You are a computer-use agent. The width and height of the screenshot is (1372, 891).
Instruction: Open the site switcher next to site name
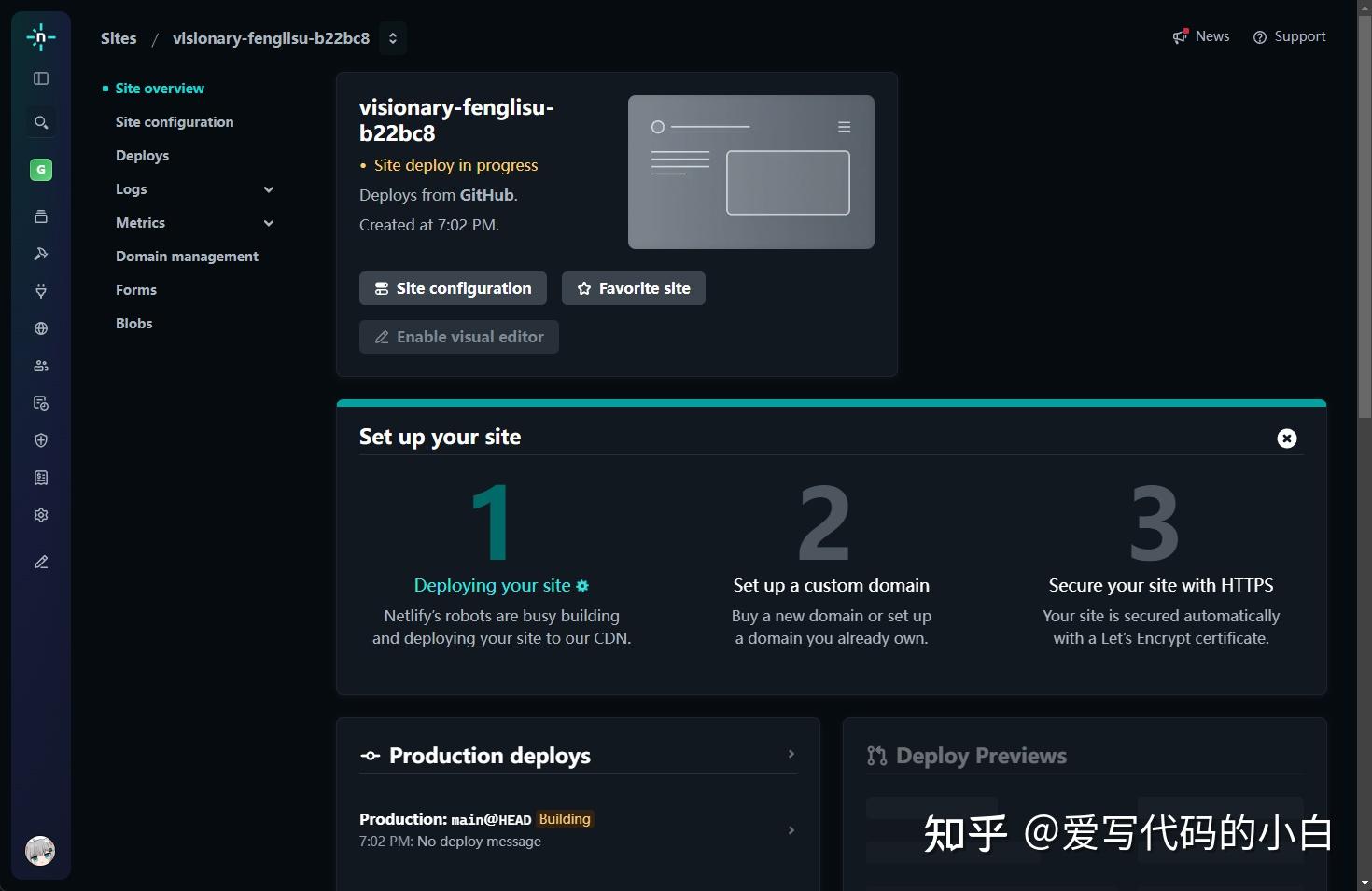tap(392, 38)
